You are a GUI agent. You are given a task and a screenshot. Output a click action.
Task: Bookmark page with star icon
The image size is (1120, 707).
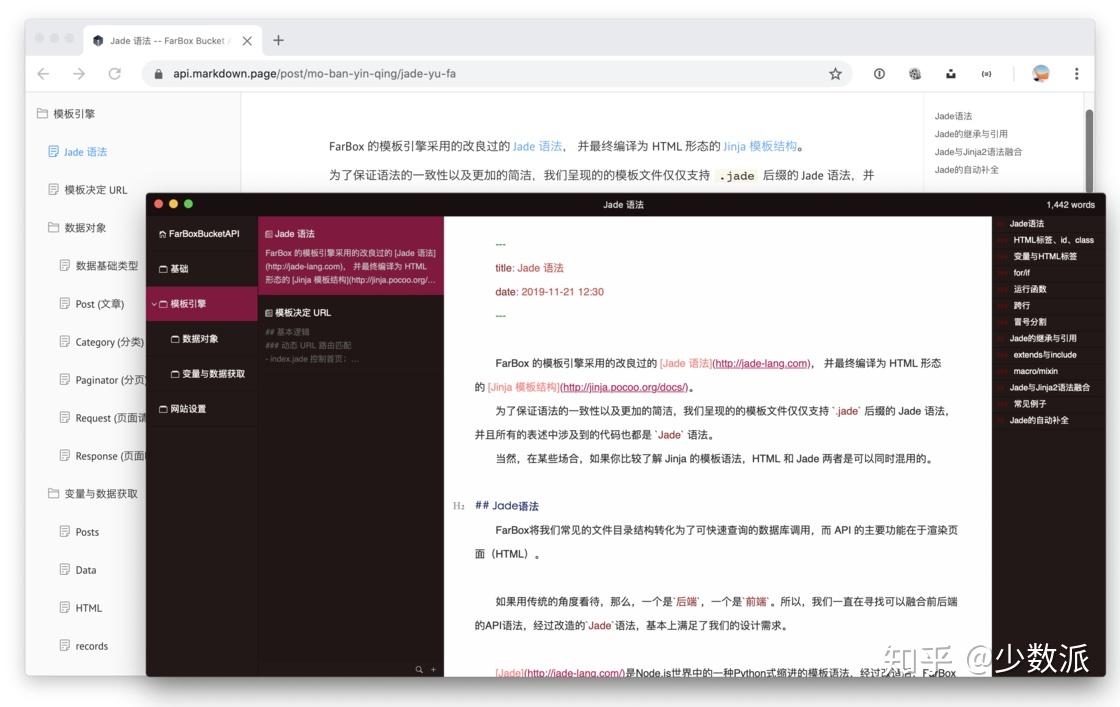click(x=835, y=74)
